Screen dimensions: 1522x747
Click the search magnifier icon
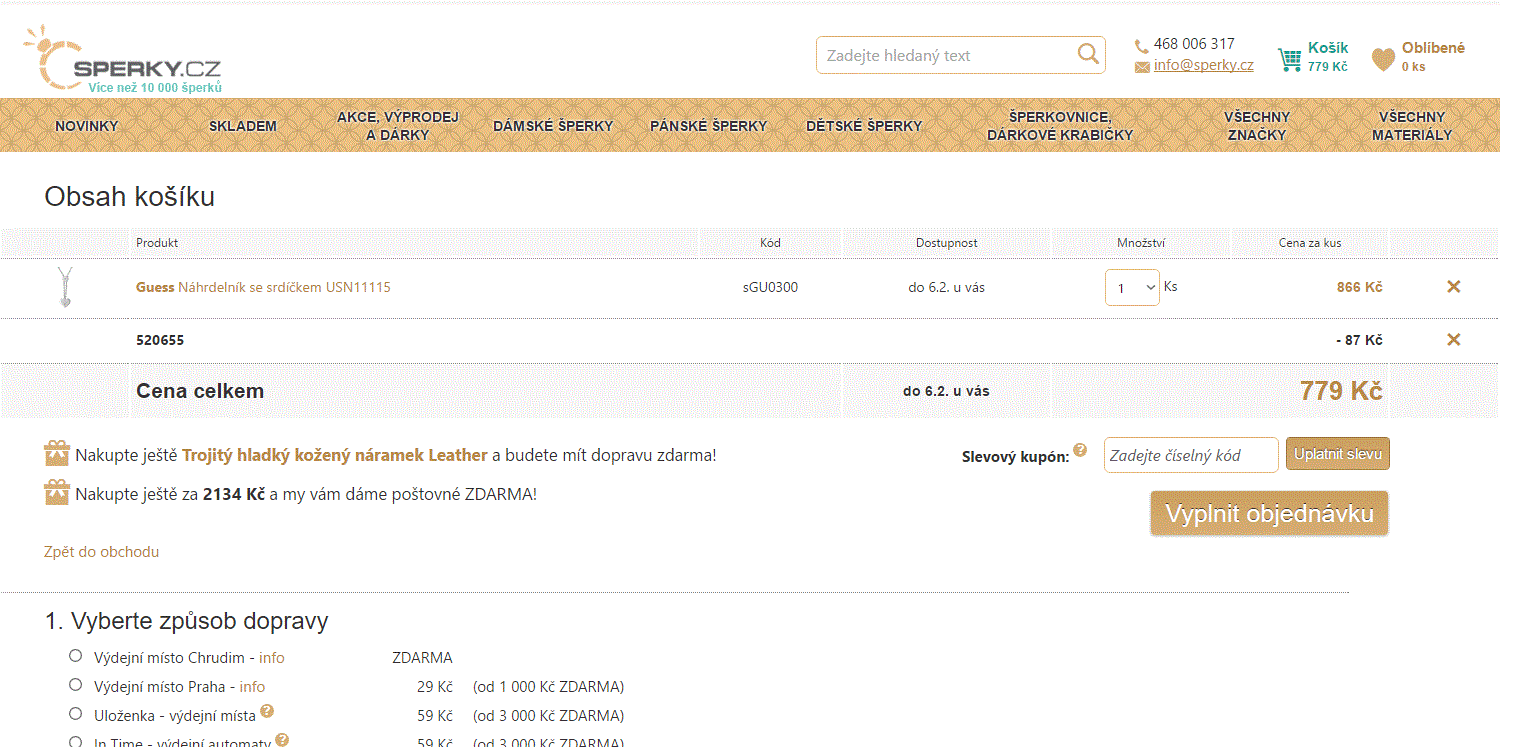(x=1088, y=54)
